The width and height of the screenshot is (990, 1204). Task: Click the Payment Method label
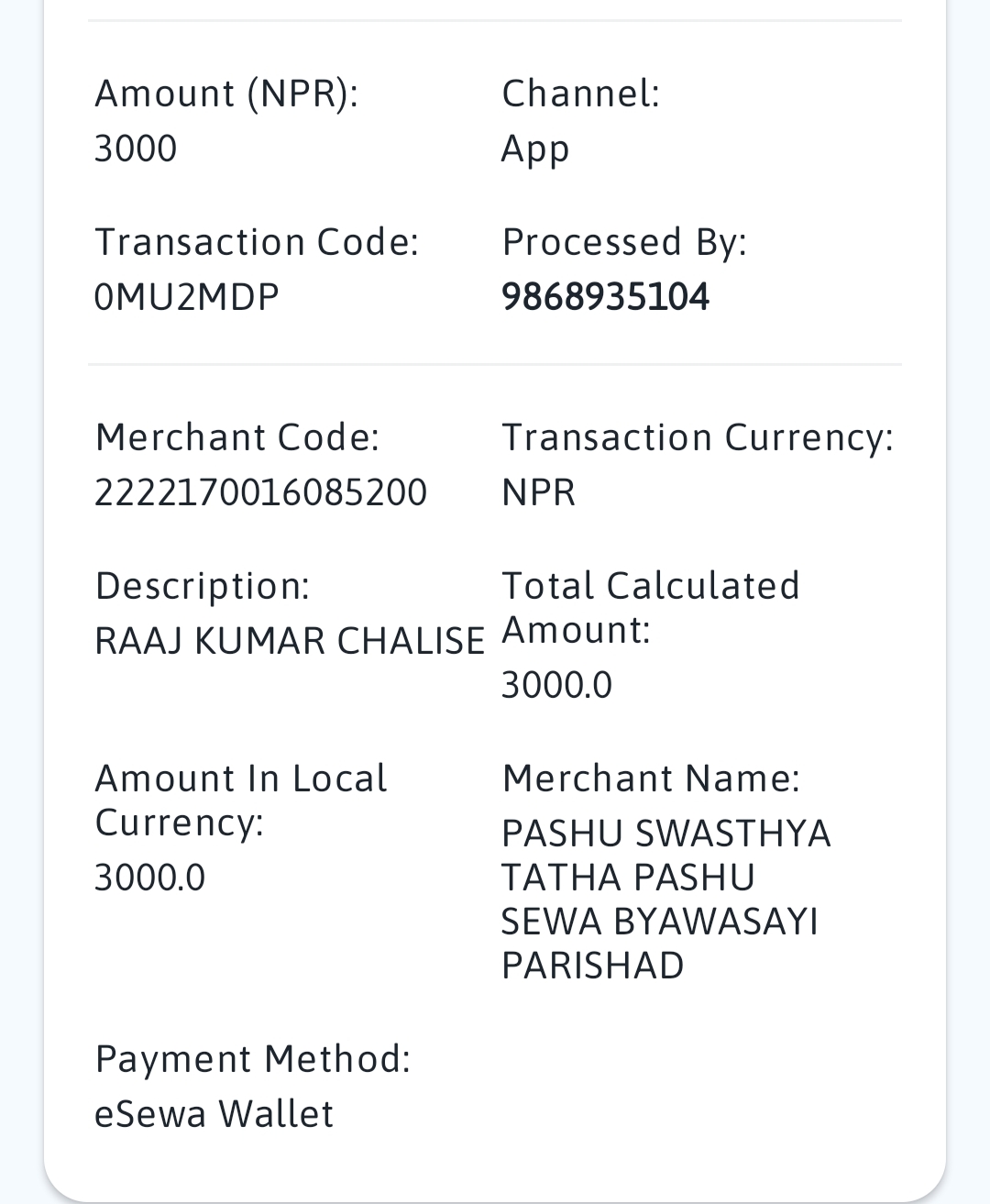coord(253,1060)
